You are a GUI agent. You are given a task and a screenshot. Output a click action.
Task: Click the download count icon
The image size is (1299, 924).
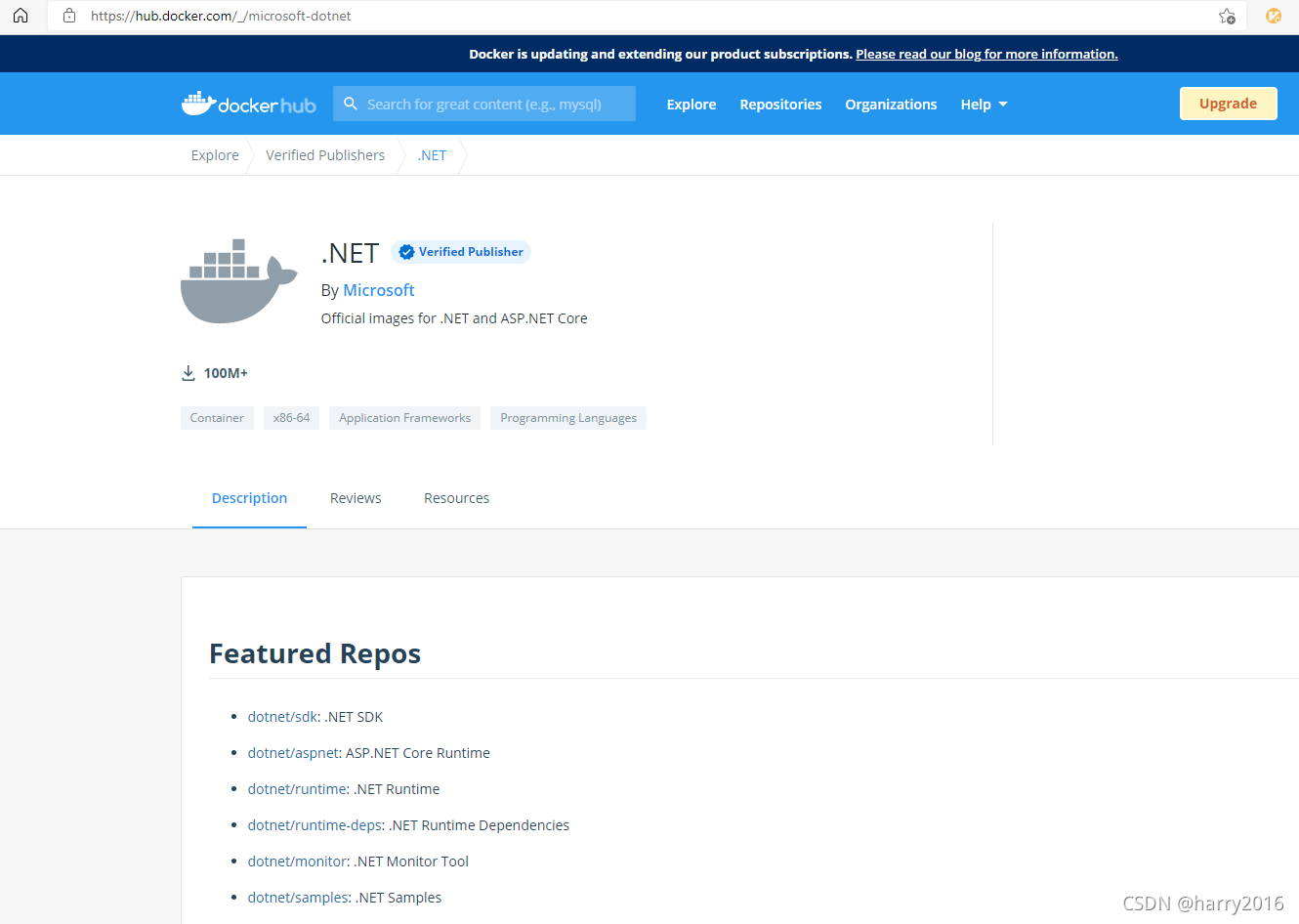pos(189,373)
